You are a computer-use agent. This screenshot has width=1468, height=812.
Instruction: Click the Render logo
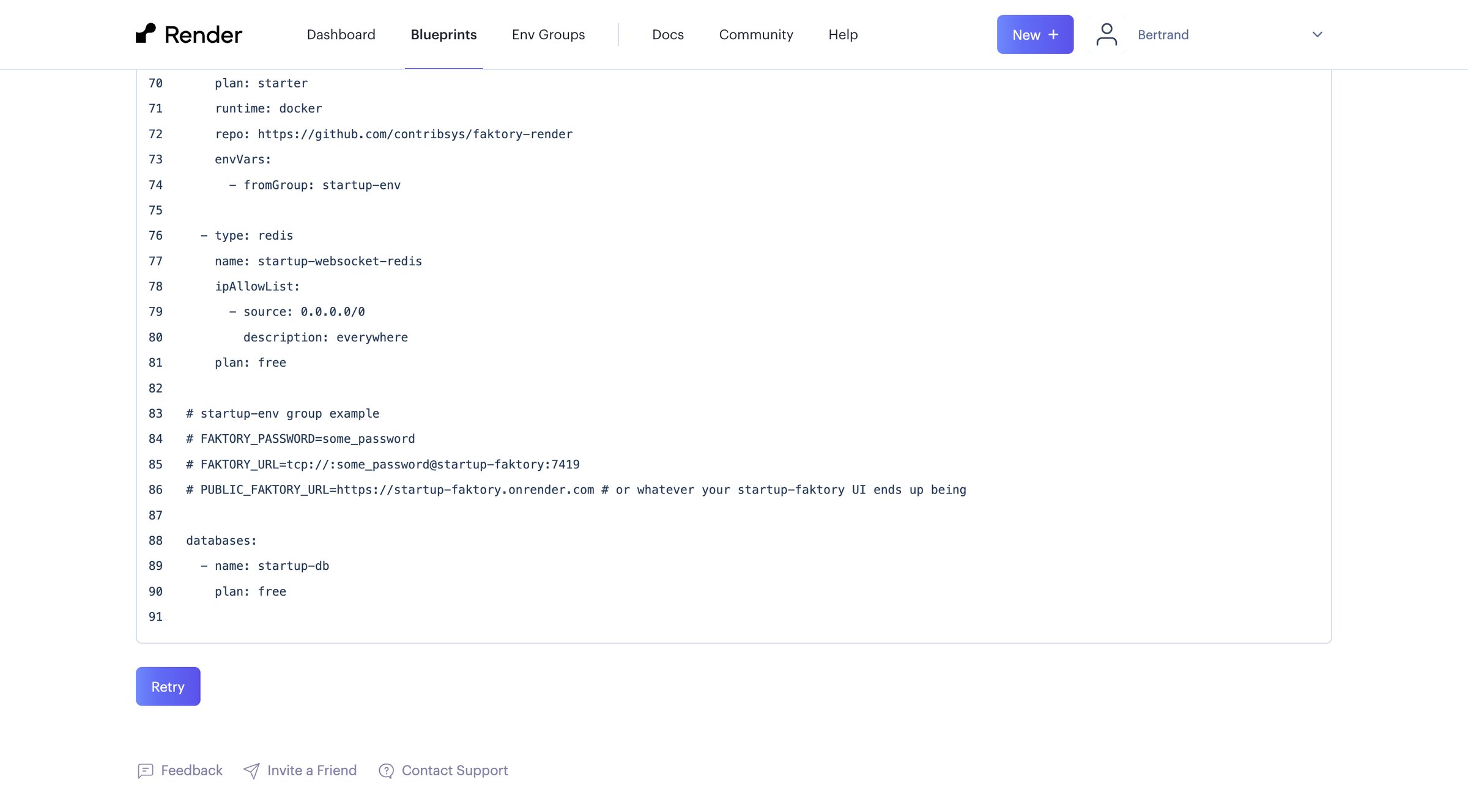[x=189, y=34]
